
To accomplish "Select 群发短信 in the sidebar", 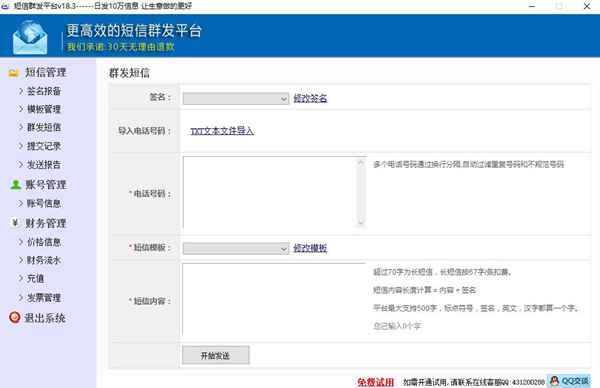I will (44, 127).
